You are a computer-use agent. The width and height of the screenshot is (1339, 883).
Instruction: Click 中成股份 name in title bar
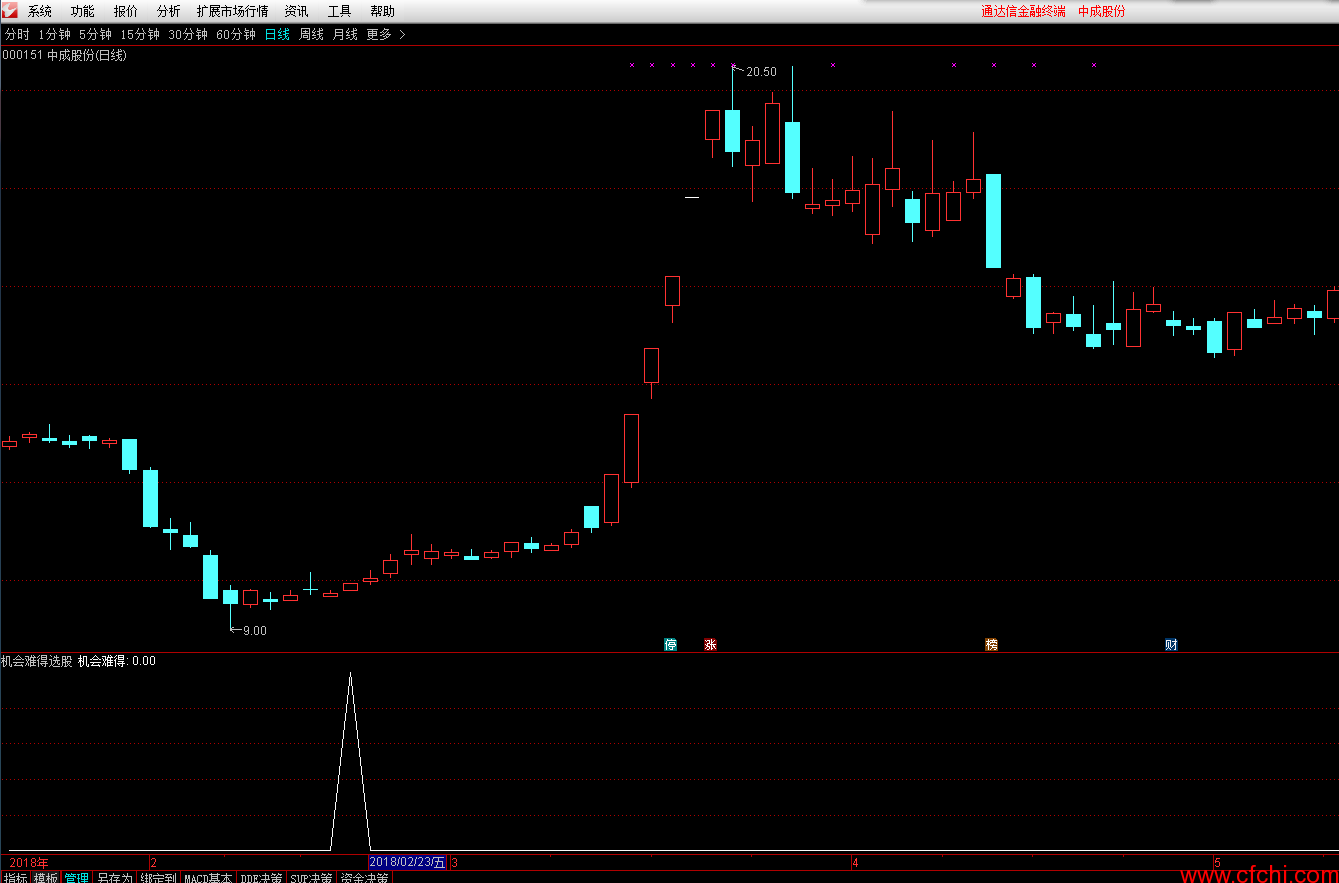pos(1101,12)
